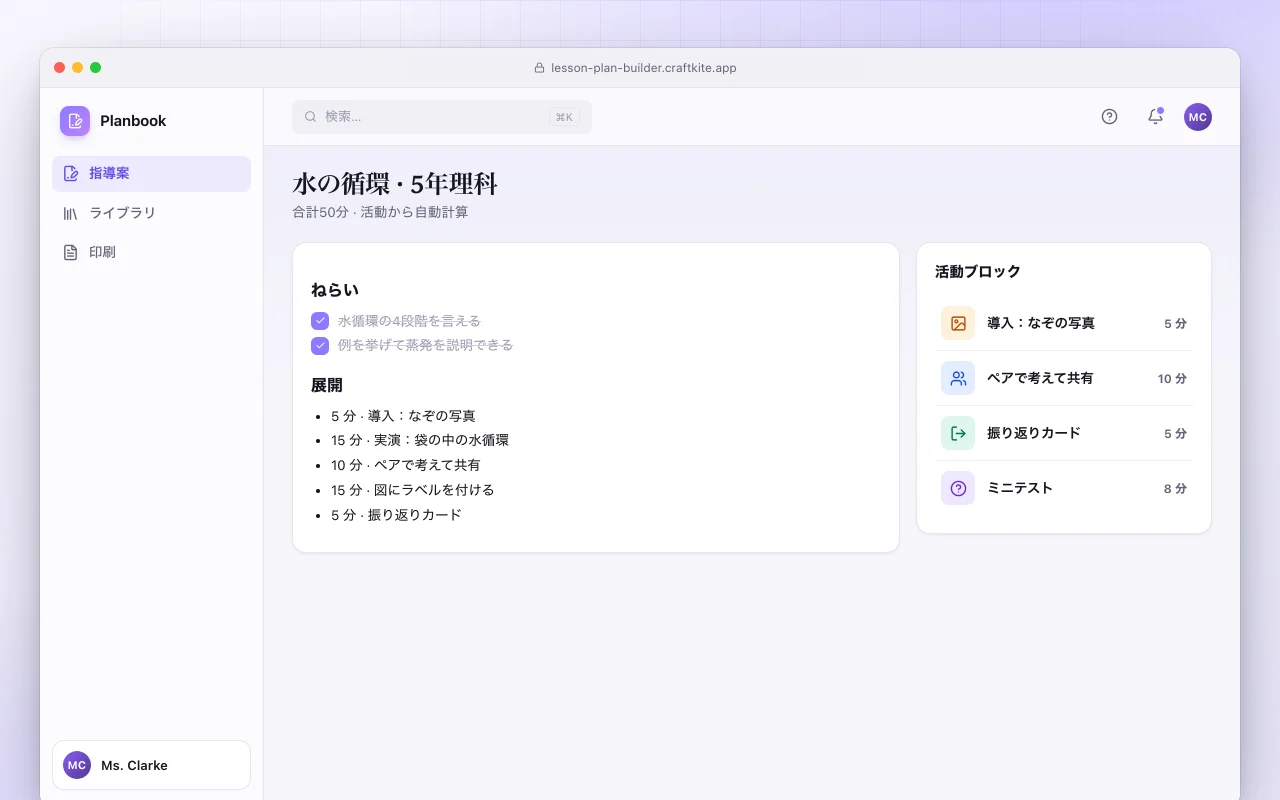Go to ライブラリ in the sidebar
Image resolution: width=1280 pixels, height=800 pixels.
(x=151, y=213)
